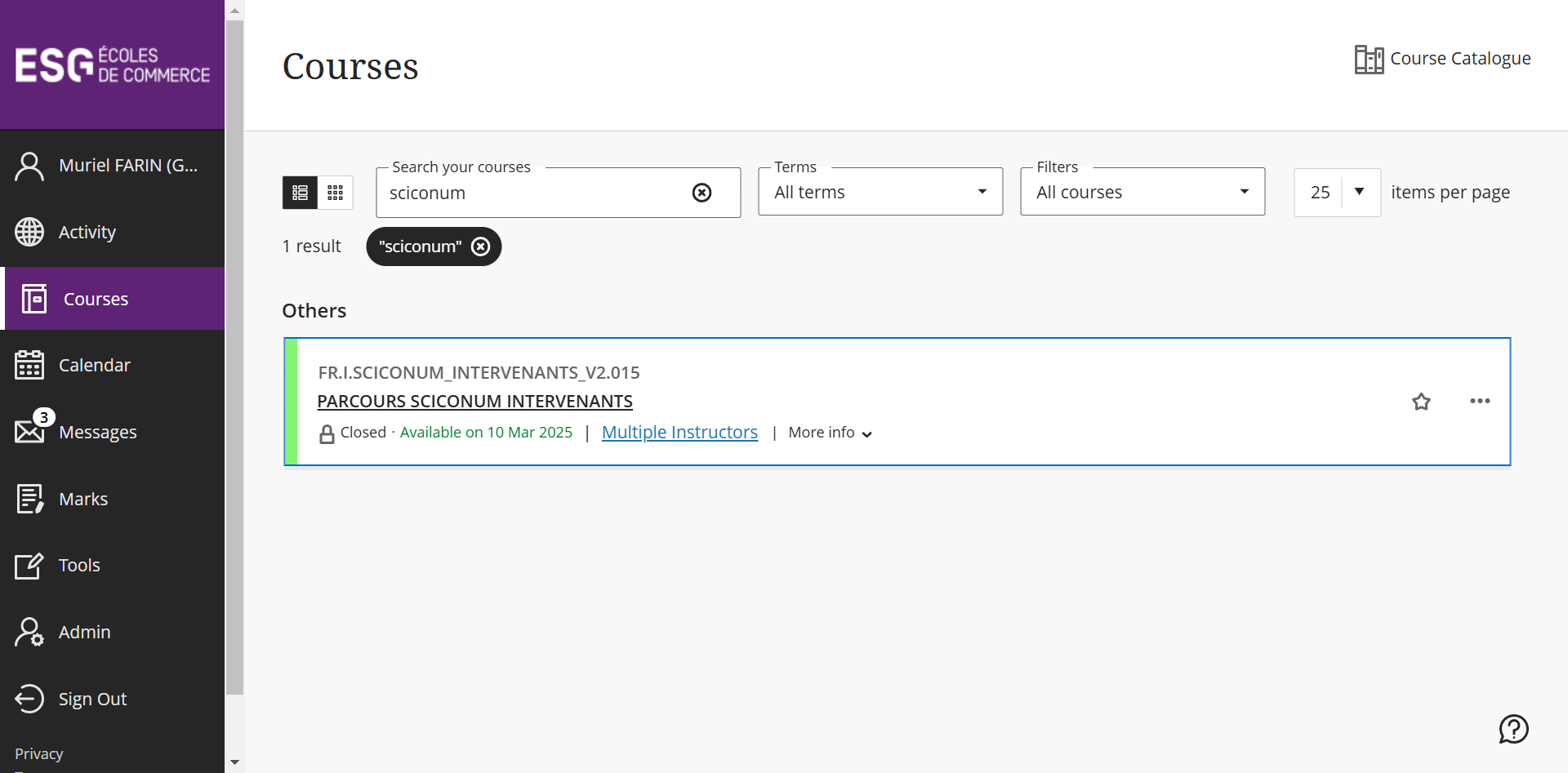Switch to list view layout

[300, 193]
